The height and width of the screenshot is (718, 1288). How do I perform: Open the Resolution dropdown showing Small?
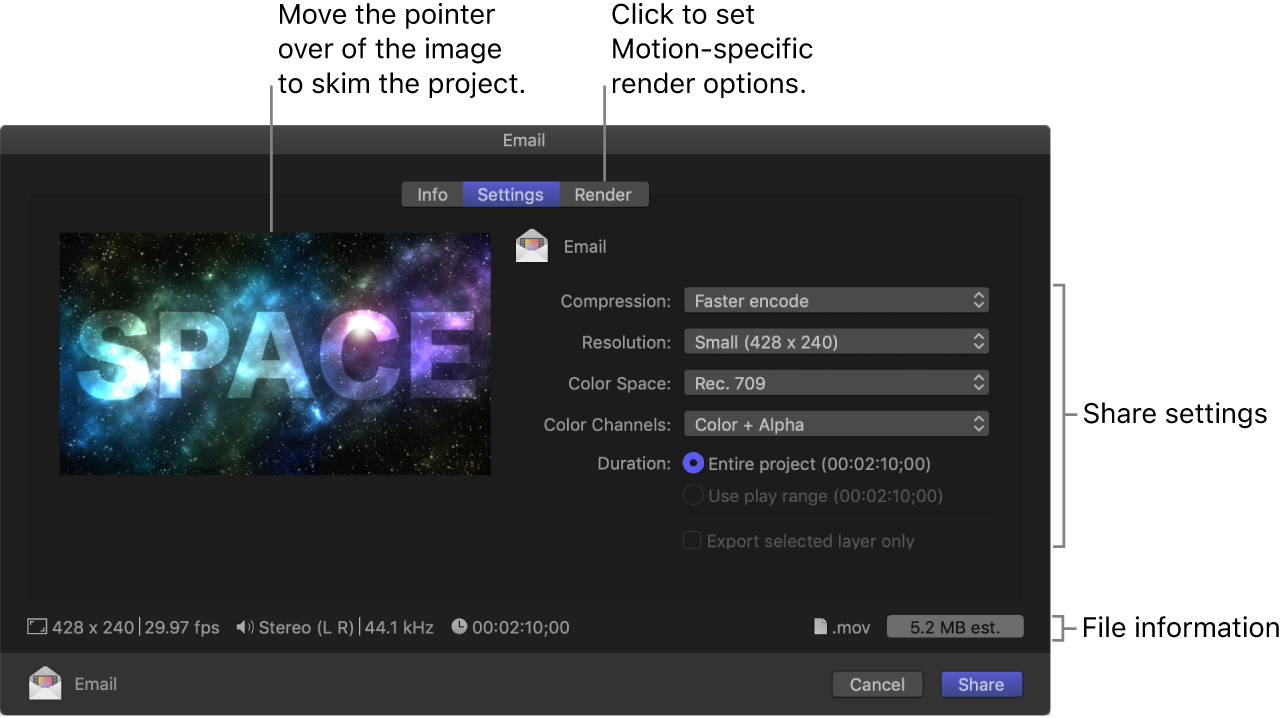point(836,341)
